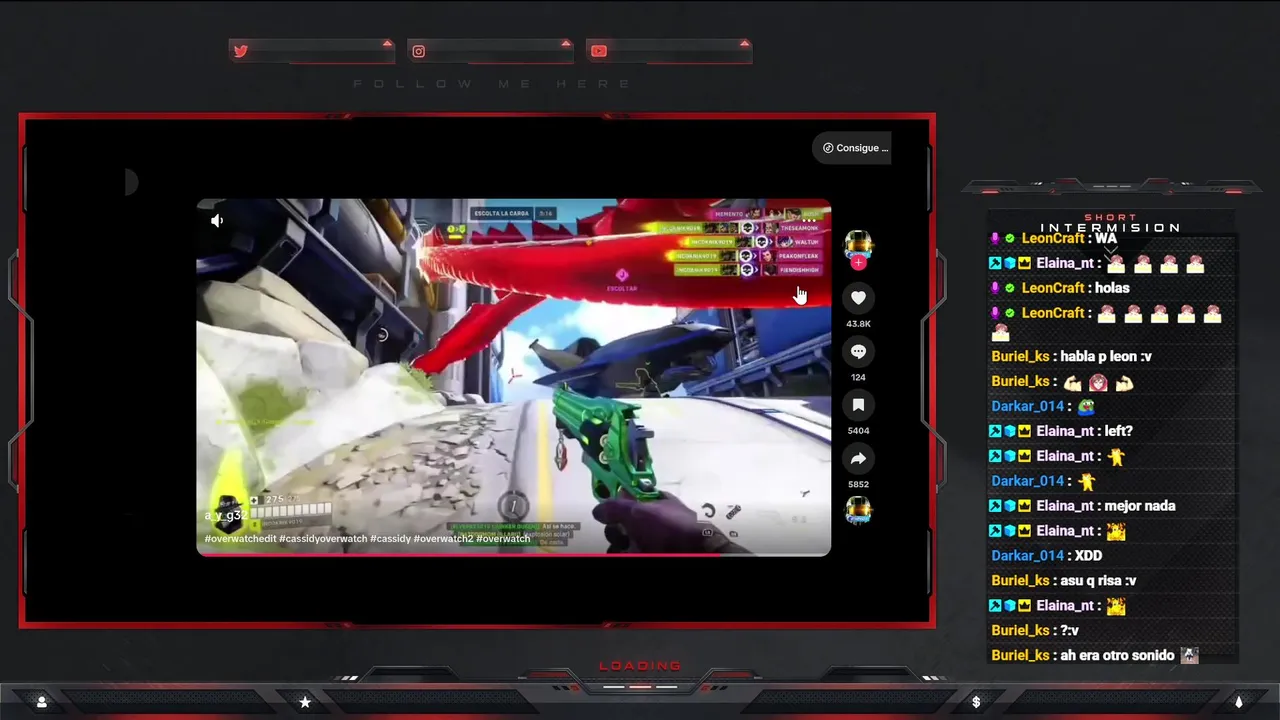This screenshot has width=1280, height=720.
Task: Like the video with the heart icon
Action: point(858,297)
